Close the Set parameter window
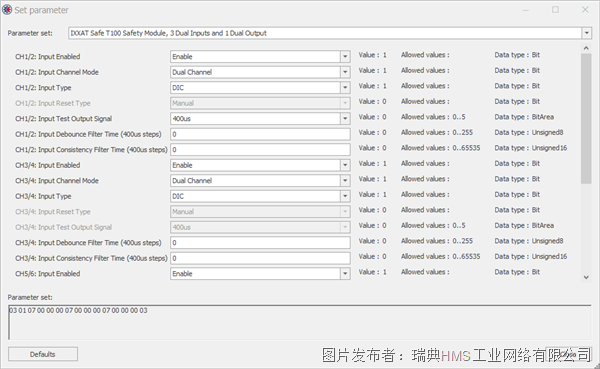600x369 pixels. point(585,10)
